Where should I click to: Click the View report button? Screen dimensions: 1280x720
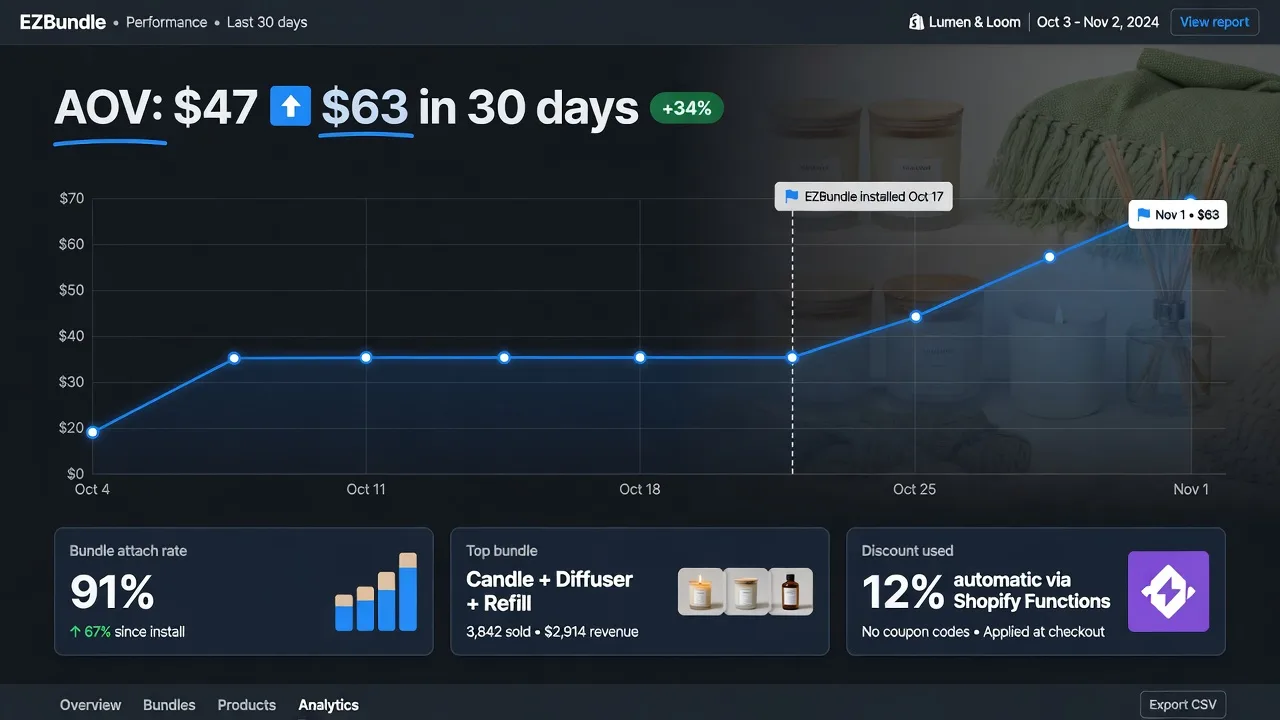pyautogui.click(x=1214, y=22)
